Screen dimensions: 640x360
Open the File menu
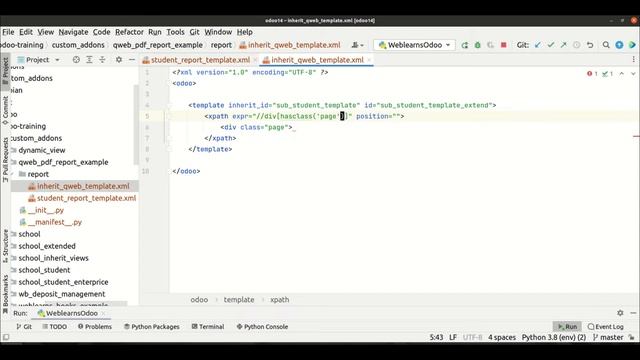click(x=8, y=32)
